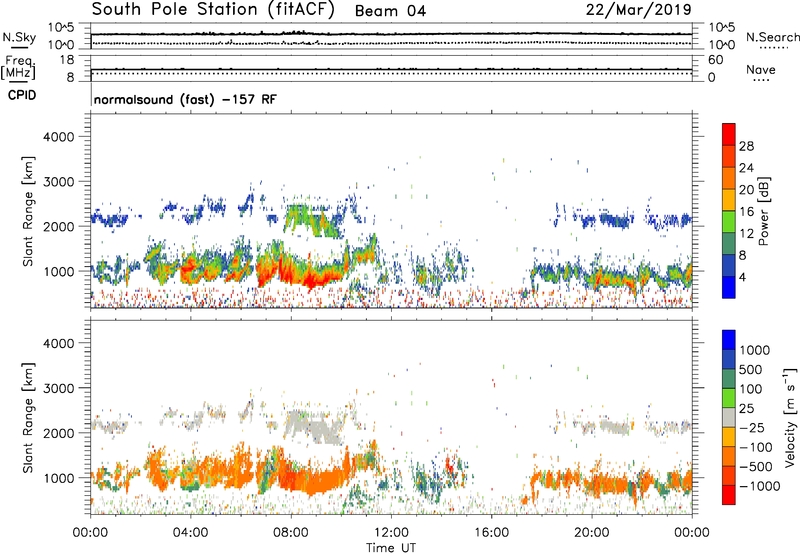Click the "08:00" time axis tick label

pyautogui.click(x=291, y=533)
